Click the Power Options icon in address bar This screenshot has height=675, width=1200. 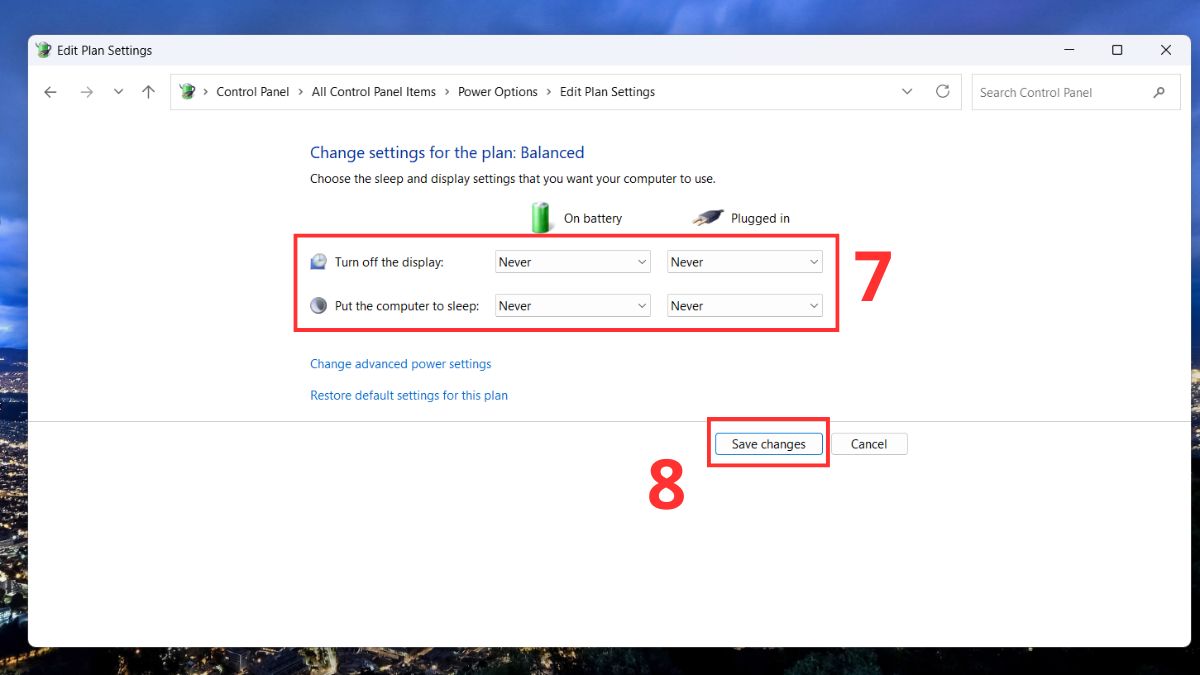click(187, 92)
